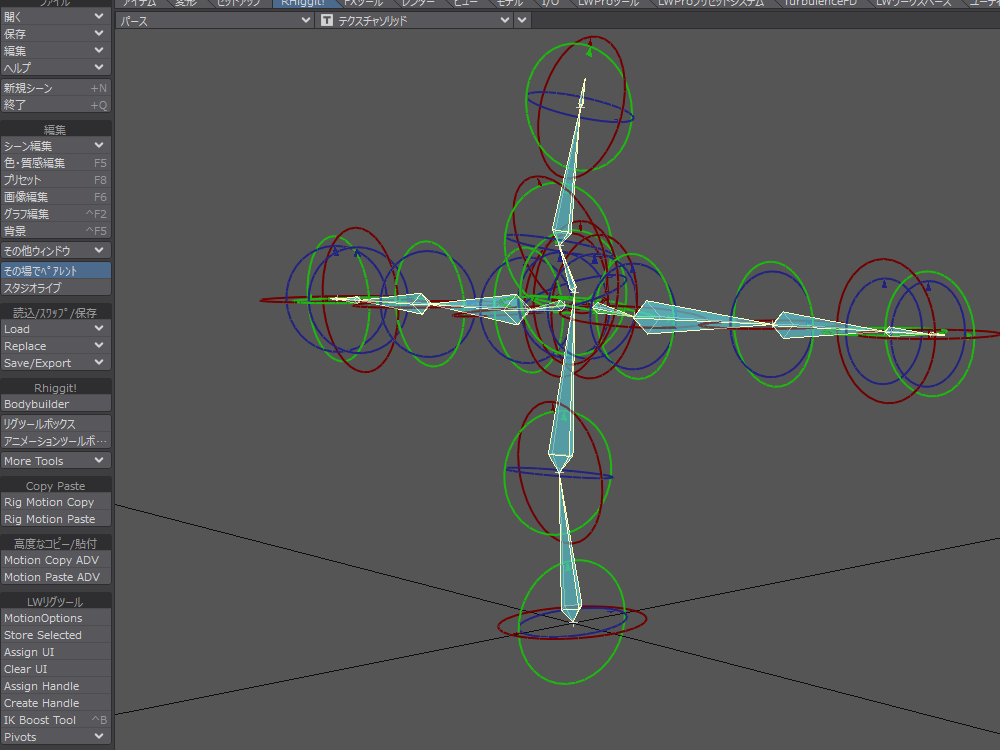The image size is (1000, 750).
Task: Open the パース view type dropdown
Action: (x=214, y=21)
